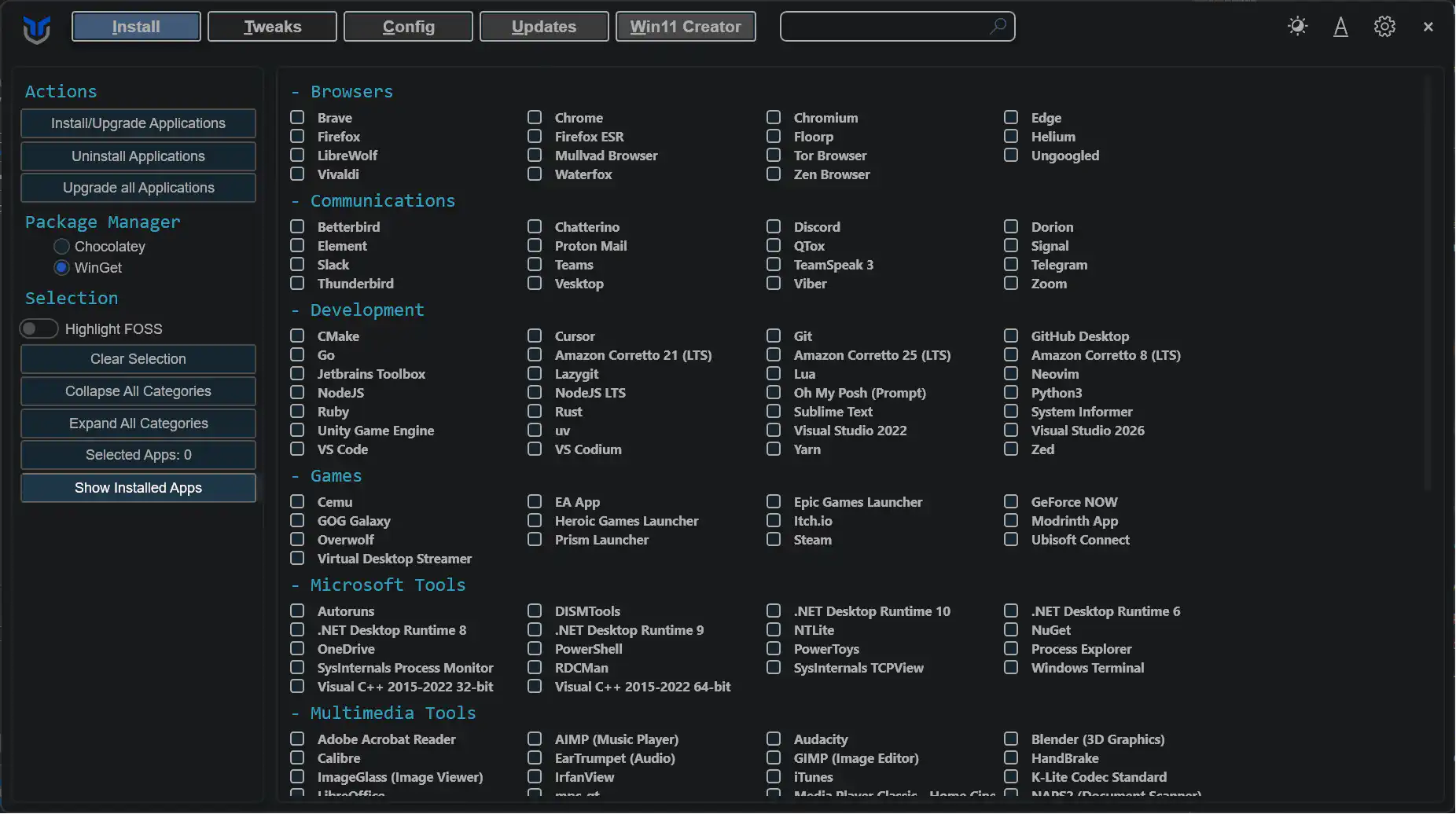Toggle the light/dark theme sun icon
The height and width of the screenshot is (814, 1456).
tap(1297, 27)
